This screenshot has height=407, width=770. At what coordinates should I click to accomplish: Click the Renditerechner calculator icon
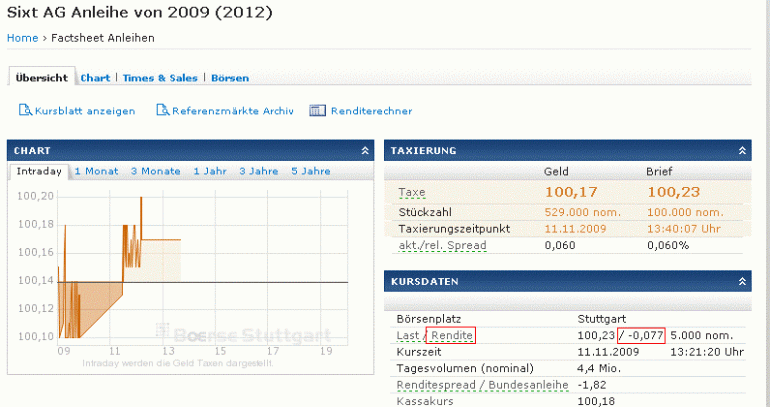317,110
